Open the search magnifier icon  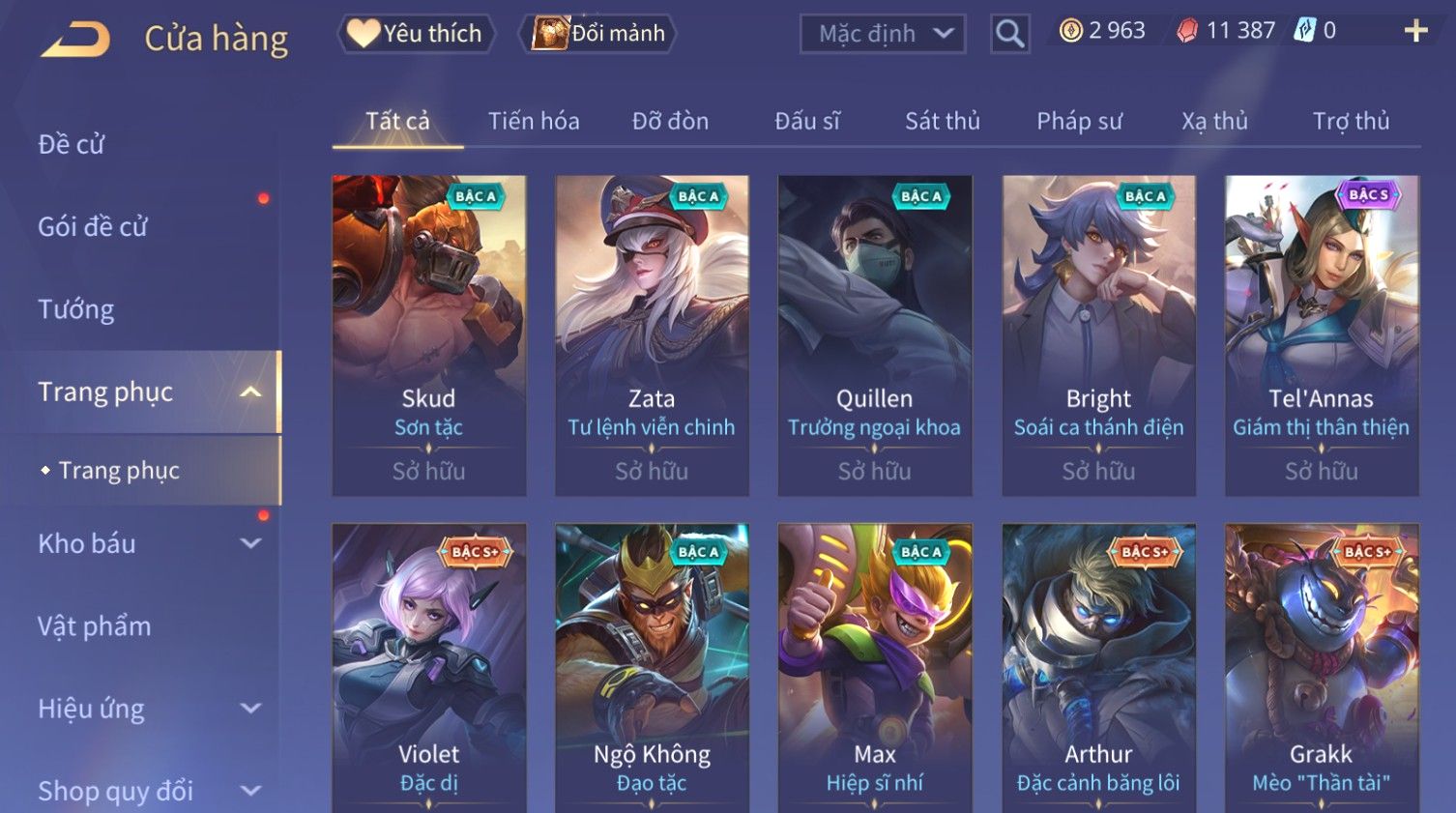[1009, 35]
